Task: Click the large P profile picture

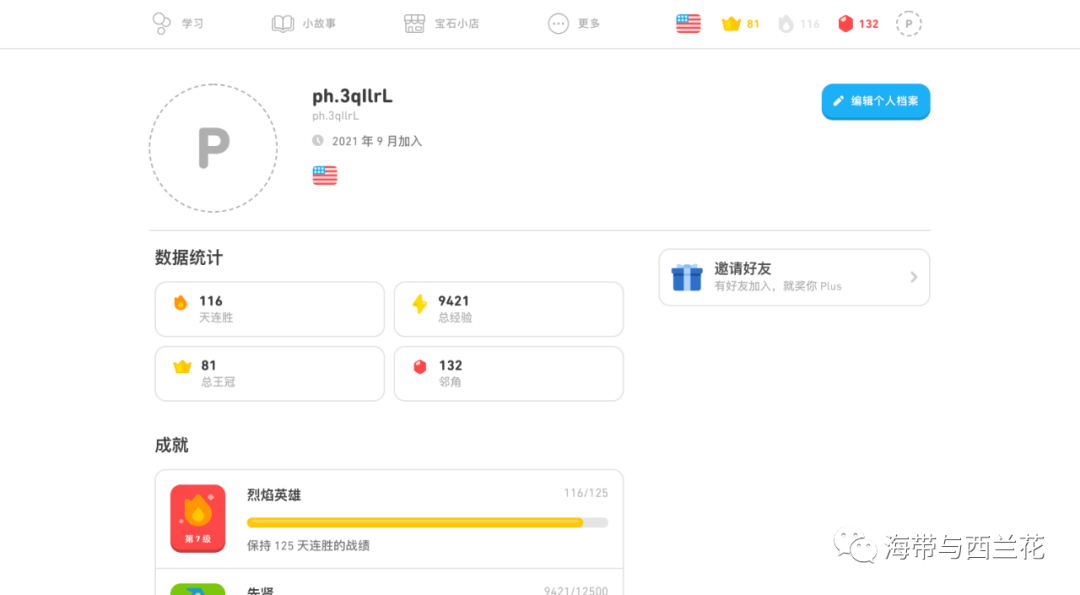Action: coord(213,148)
